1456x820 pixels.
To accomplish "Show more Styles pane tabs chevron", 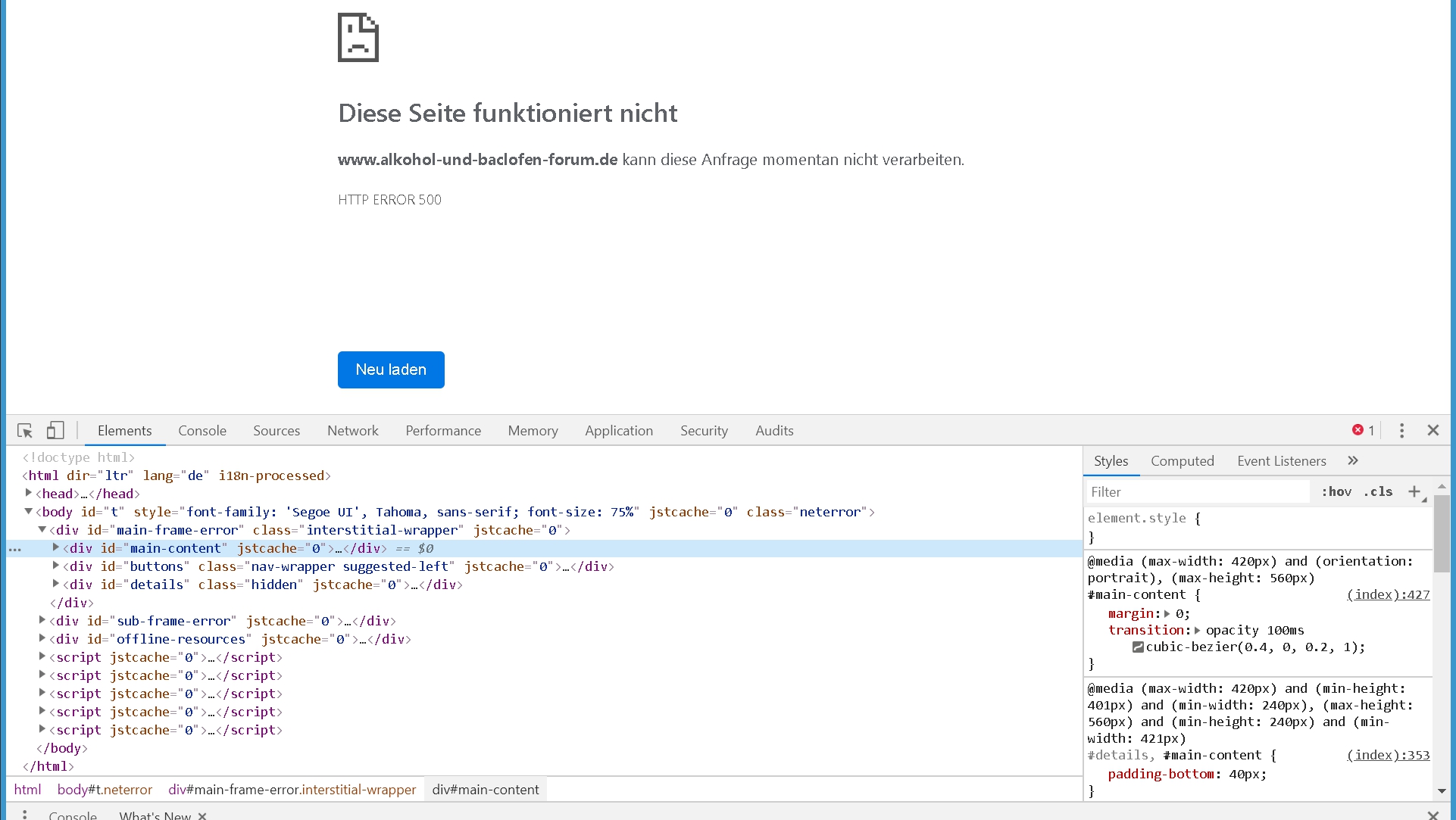I will [x=1353, y=460].
